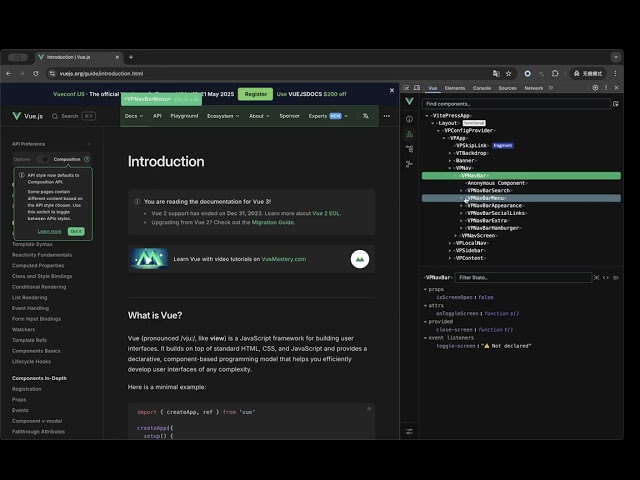640x480 pixels.
Task: Open the extra three-dots menu in Vue navbar
Action: click(387, 116)
